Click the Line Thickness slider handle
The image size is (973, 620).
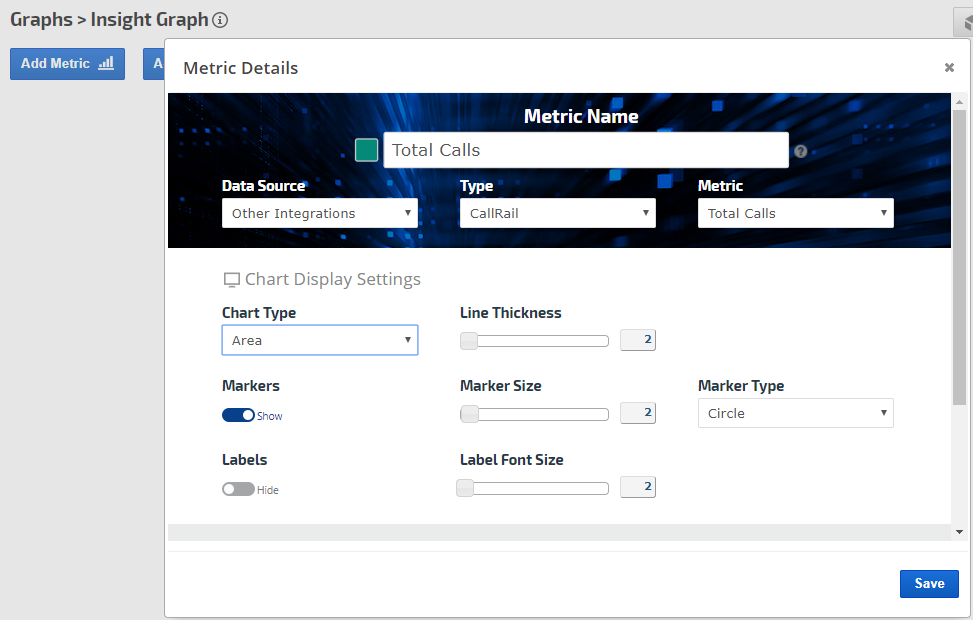tap(469, 341)
